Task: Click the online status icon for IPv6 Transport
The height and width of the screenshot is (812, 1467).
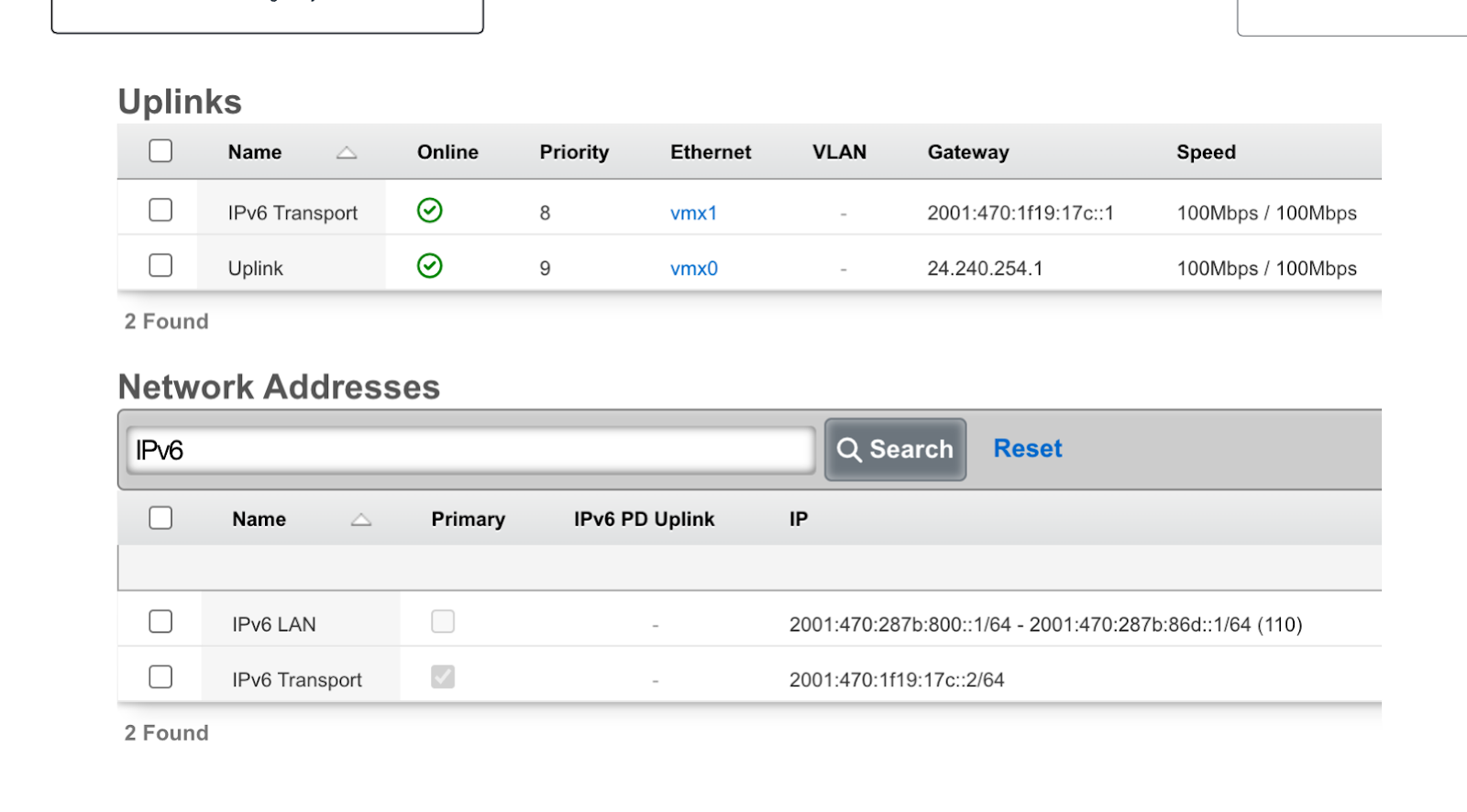Action: coord(430,211)
